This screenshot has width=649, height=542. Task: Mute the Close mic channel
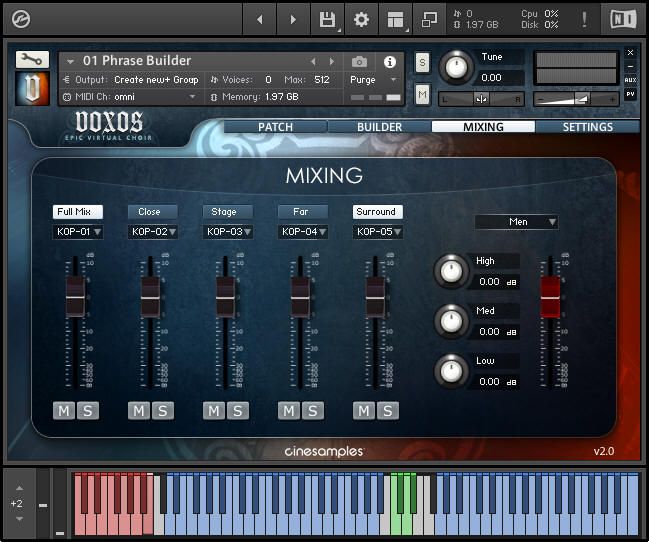pos(139,411)
